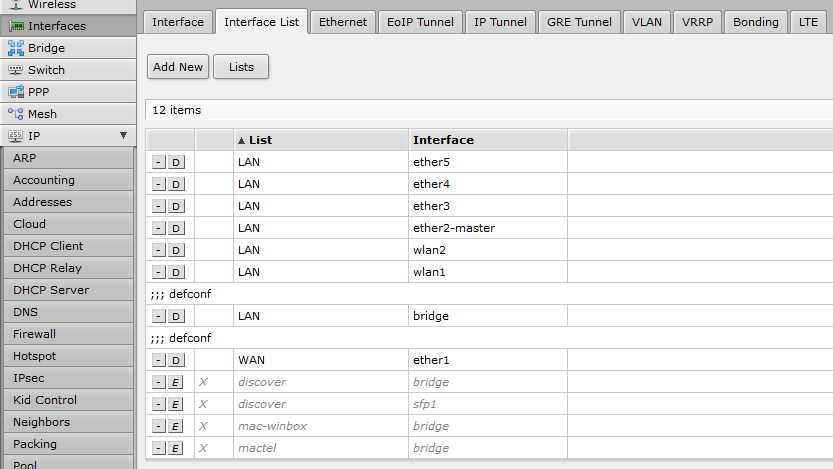The width and height of the screenshot is (833, 469).
Task: Enable the mac-winbox bridge entry
Action: (x=175, y=427)
